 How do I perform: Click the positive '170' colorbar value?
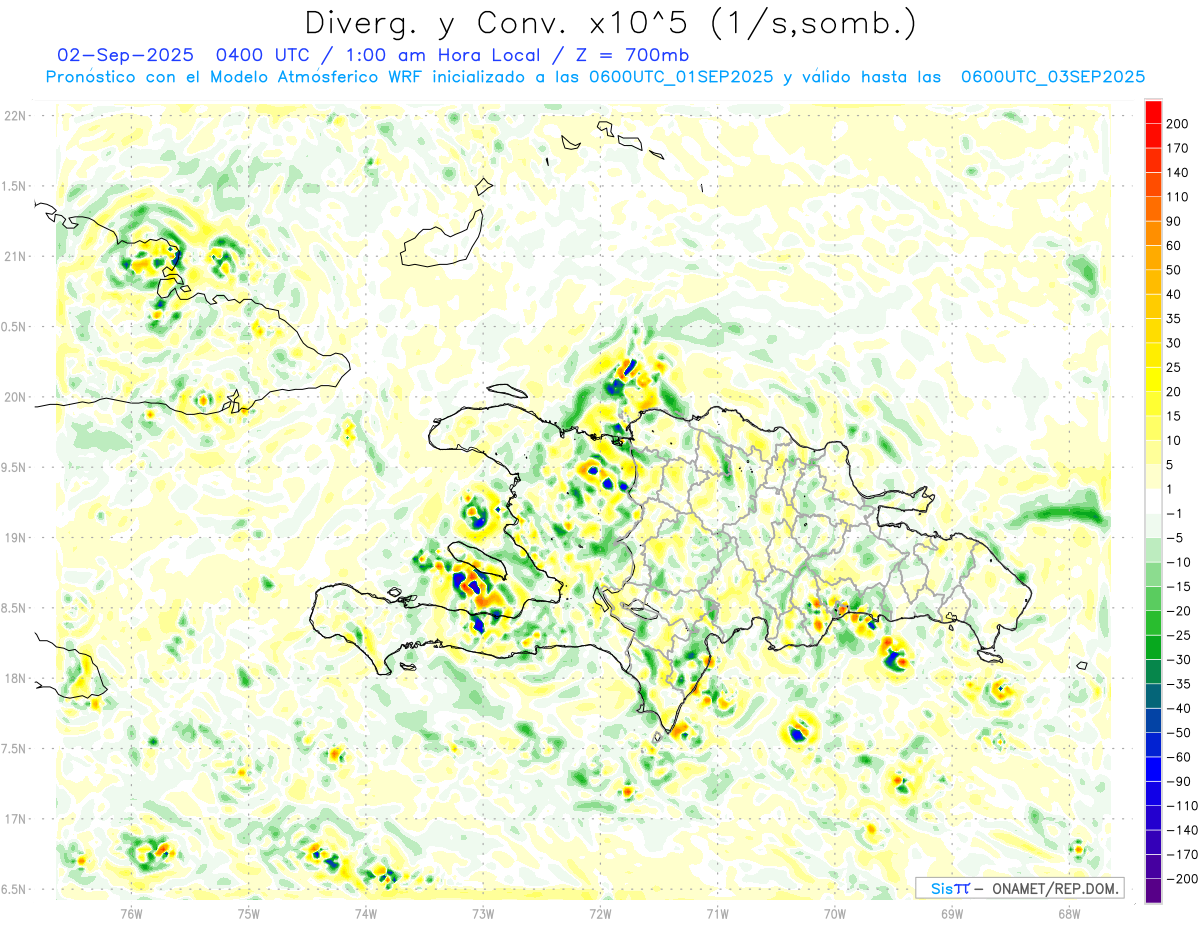click(1178, 148)
